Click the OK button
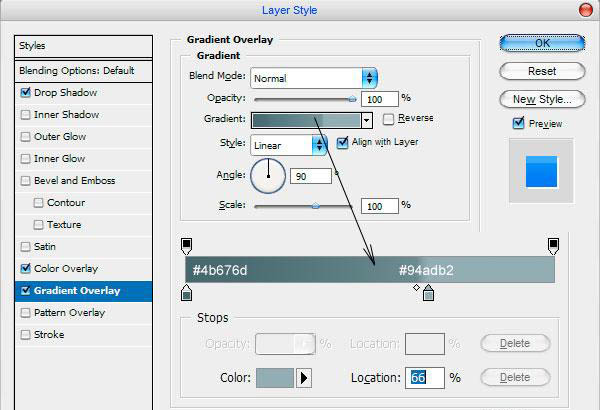600x410 pixels. point(542,43)
